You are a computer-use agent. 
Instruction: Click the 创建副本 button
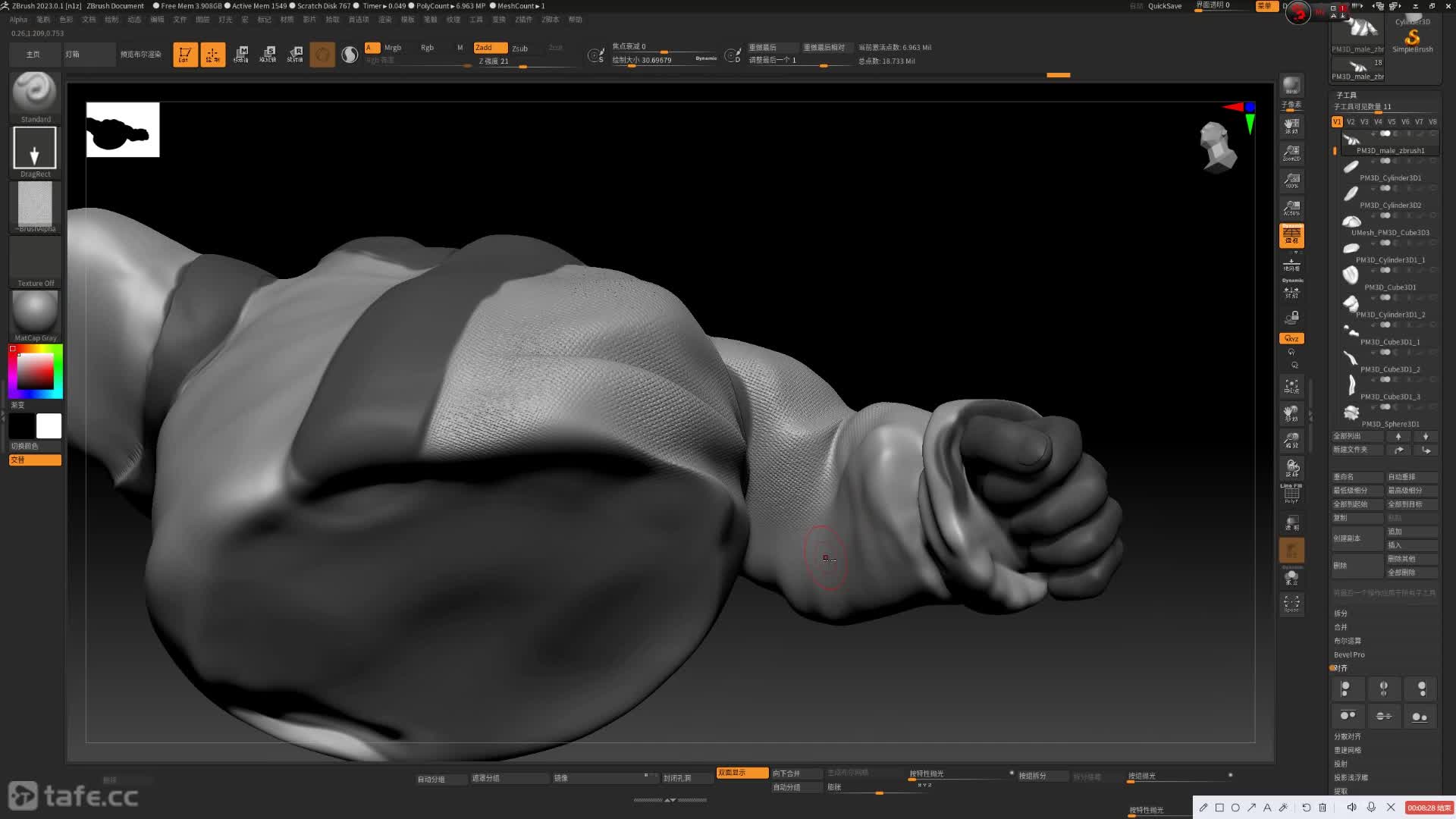(1357, 538)
